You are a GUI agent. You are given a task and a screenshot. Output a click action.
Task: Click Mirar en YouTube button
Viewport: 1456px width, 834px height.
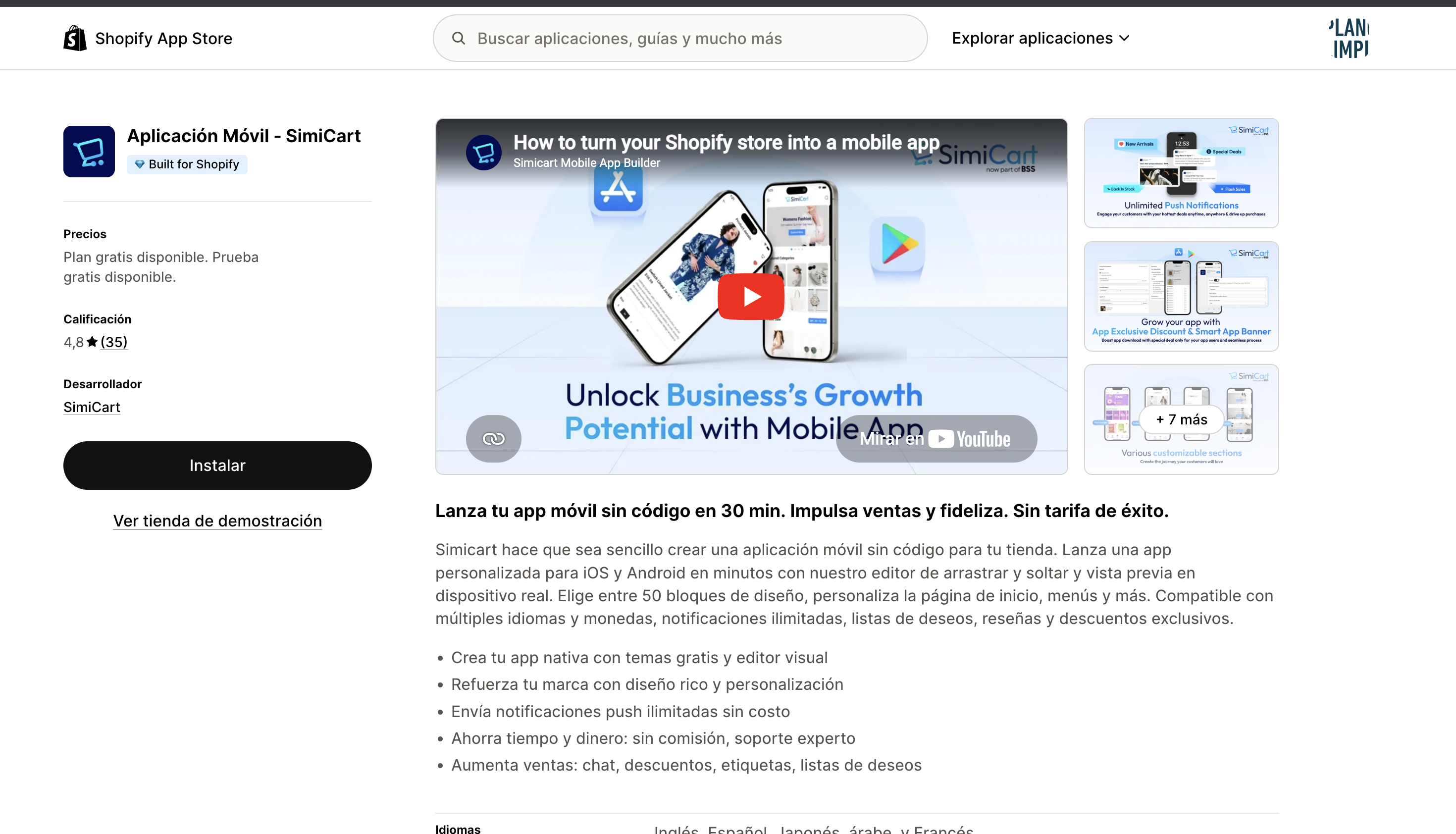[936, 439]
